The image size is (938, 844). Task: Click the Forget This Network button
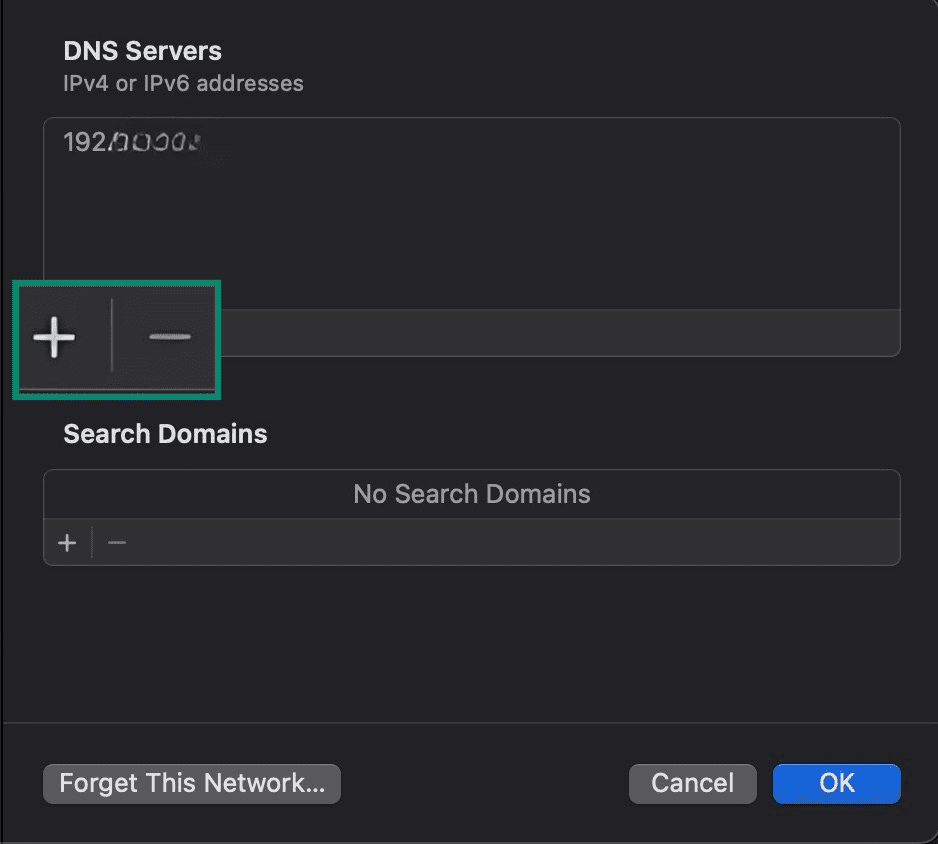tap(192, 783)
